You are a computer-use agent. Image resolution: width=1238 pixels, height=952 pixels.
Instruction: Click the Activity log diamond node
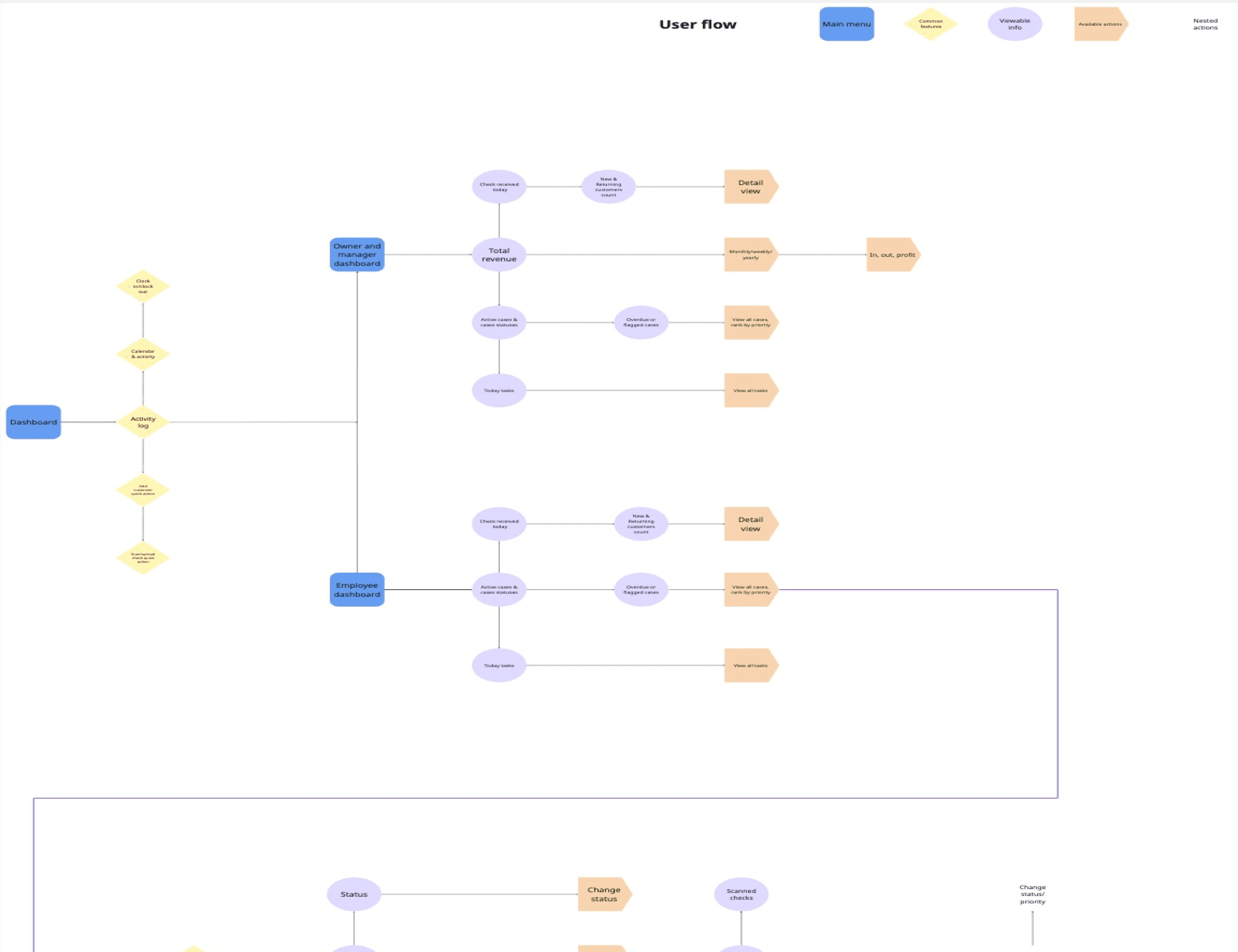[143, 422]
